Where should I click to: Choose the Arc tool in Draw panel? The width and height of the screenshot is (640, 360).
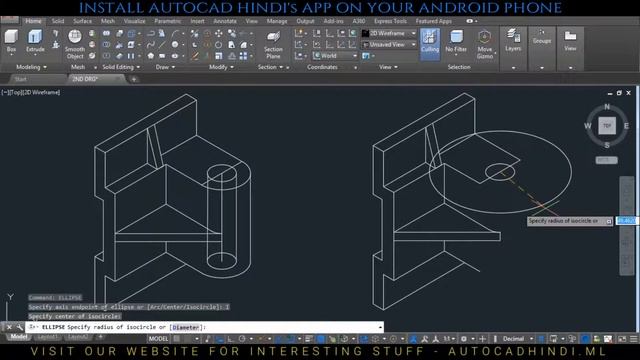(176, 33)
